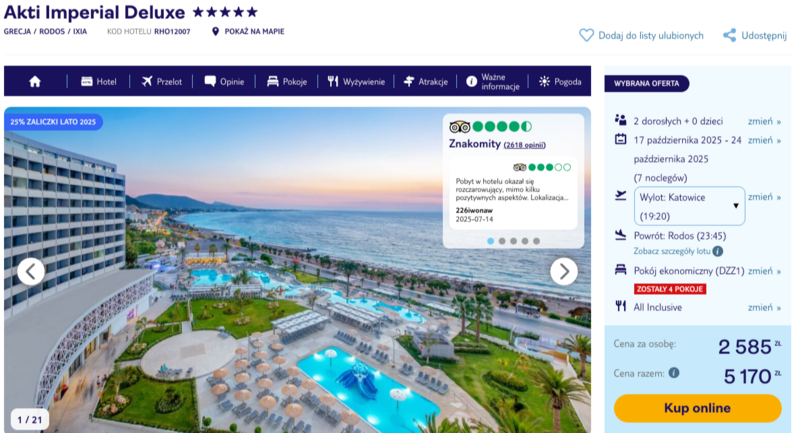Image resolution: width=800 pixels, height=433 pixels.
Task: Select the last review carousel dot
Action: point(536,241)
